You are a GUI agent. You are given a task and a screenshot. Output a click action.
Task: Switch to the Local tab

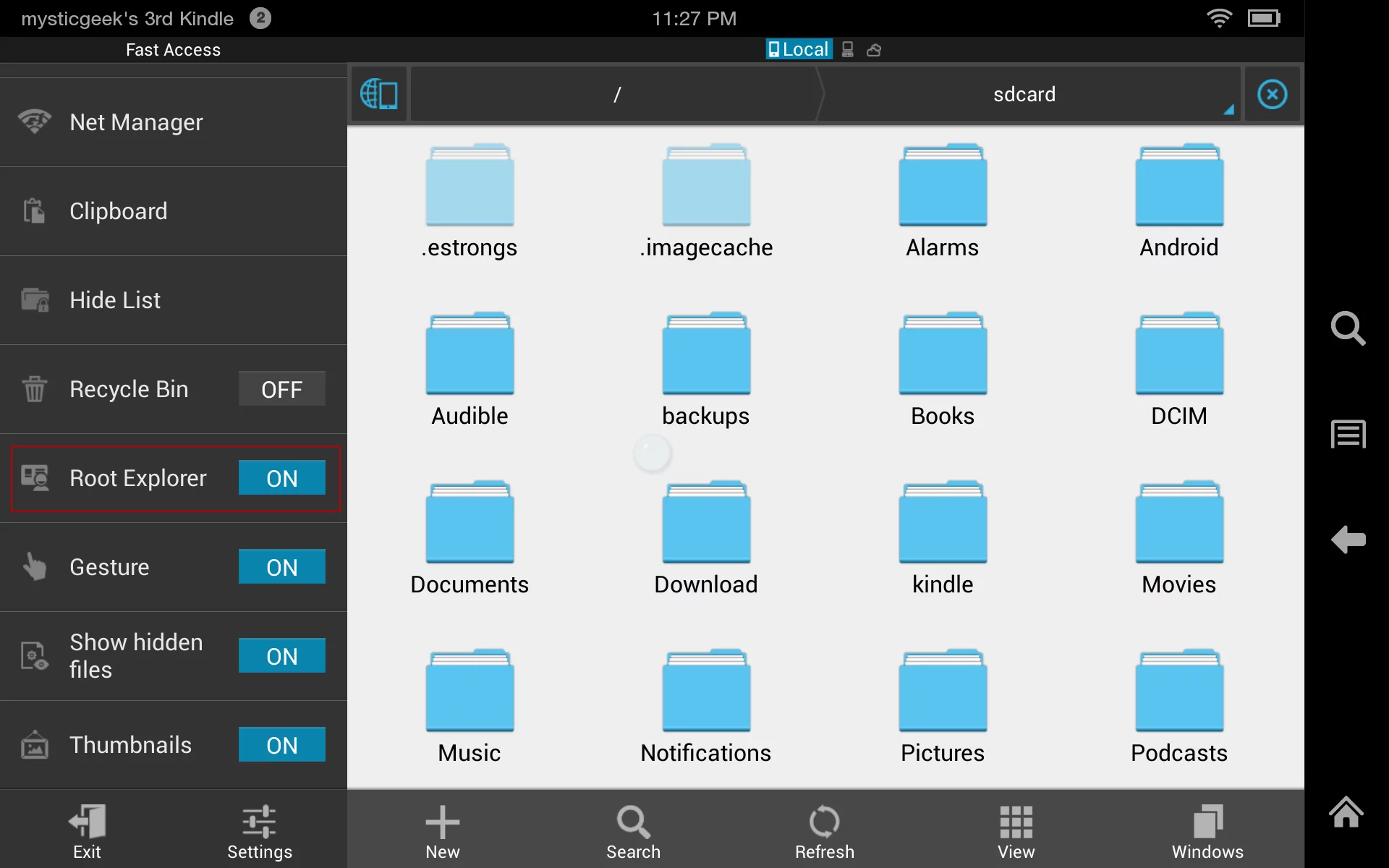tap(798, 49)
